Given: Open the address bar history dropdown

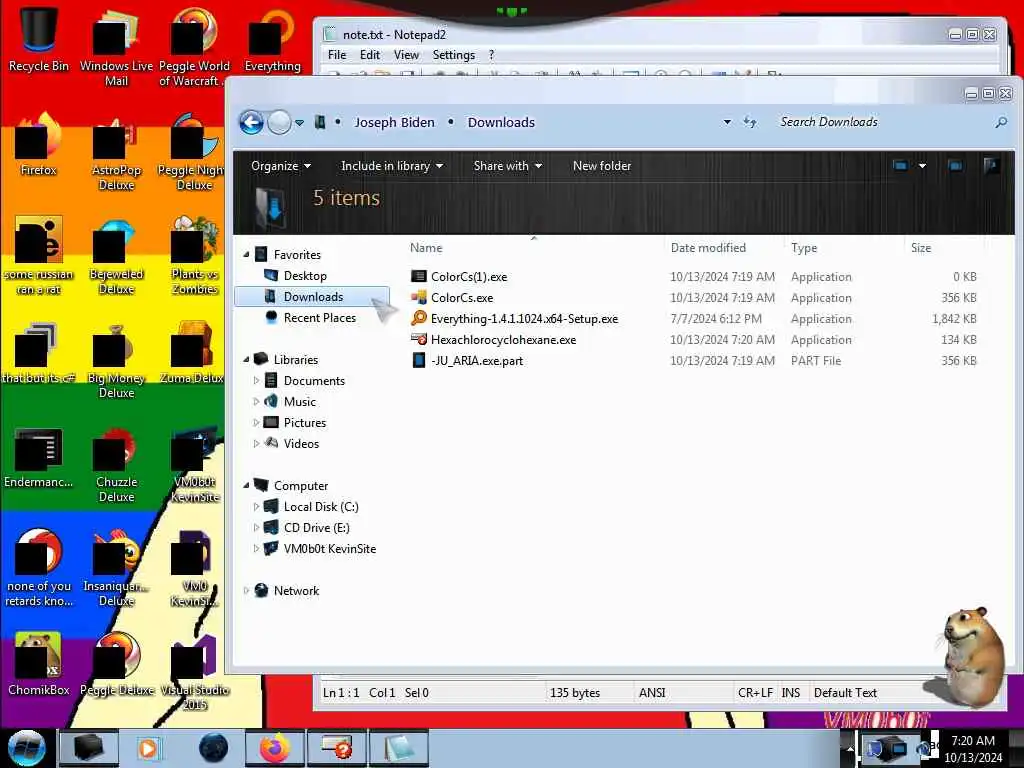Looking at the screenshot, I should tap(727, 122).
